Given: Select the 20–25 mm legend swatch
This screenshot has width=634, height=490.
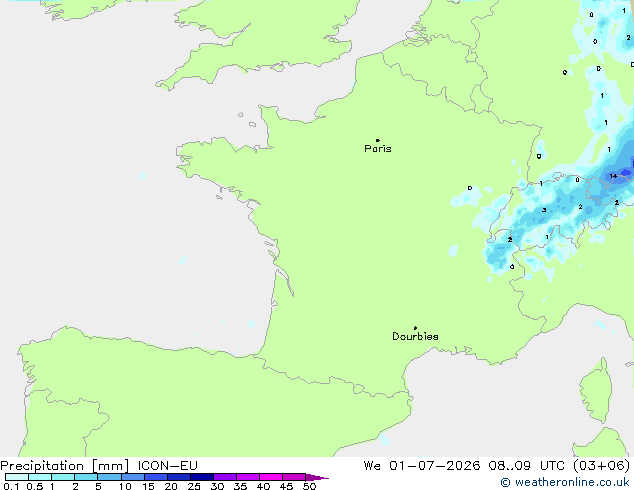Looking at the screenshot, I should tap(179, 477).
